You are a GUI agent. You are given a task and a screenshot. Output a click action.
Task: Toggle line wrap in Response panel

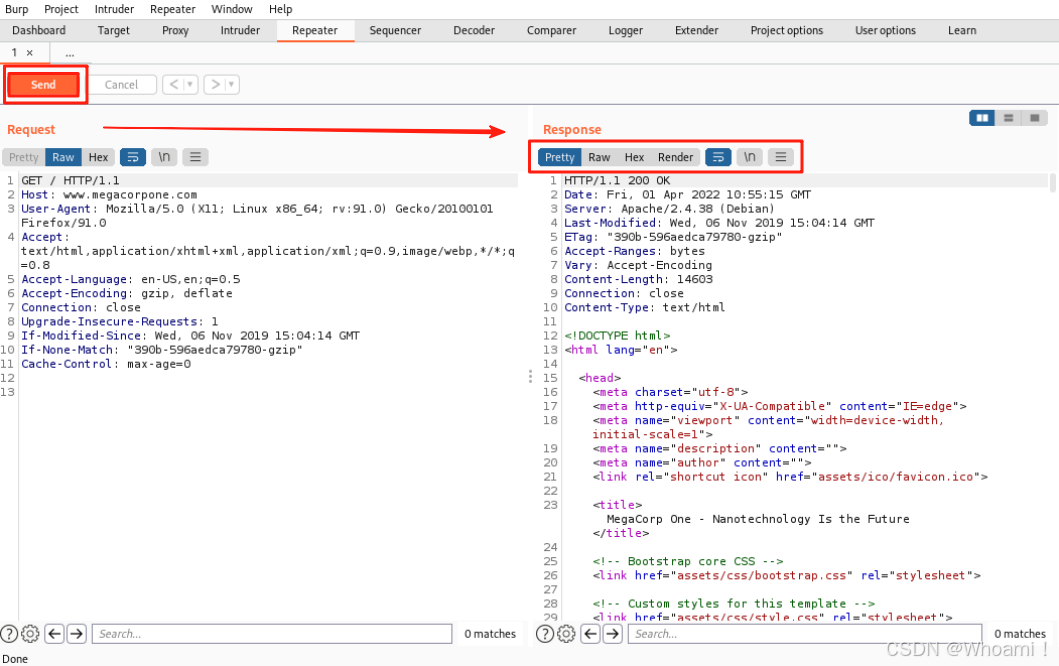click(x=718, y=157)
